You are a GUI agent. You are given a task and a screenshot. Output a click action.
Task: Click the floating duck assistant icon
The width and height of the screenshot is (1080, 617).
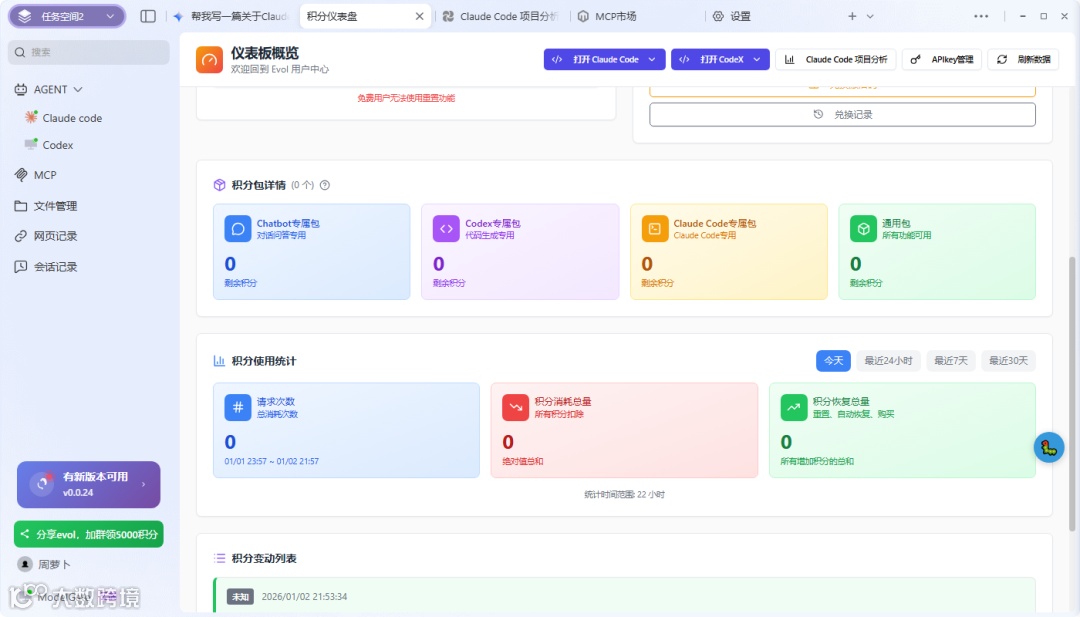pos(1049,448)
